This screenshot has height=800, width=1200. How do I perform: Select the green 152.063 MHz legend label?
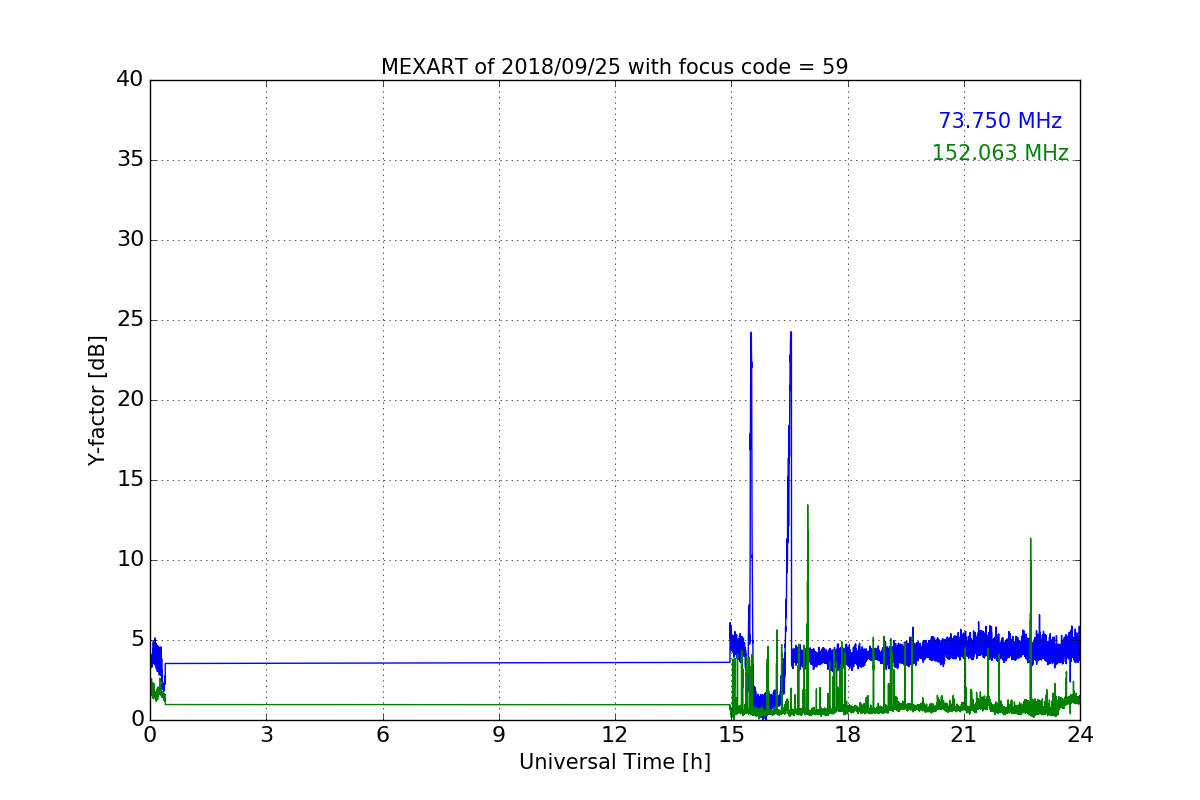pyautogui.click(x=1000, y=153)
